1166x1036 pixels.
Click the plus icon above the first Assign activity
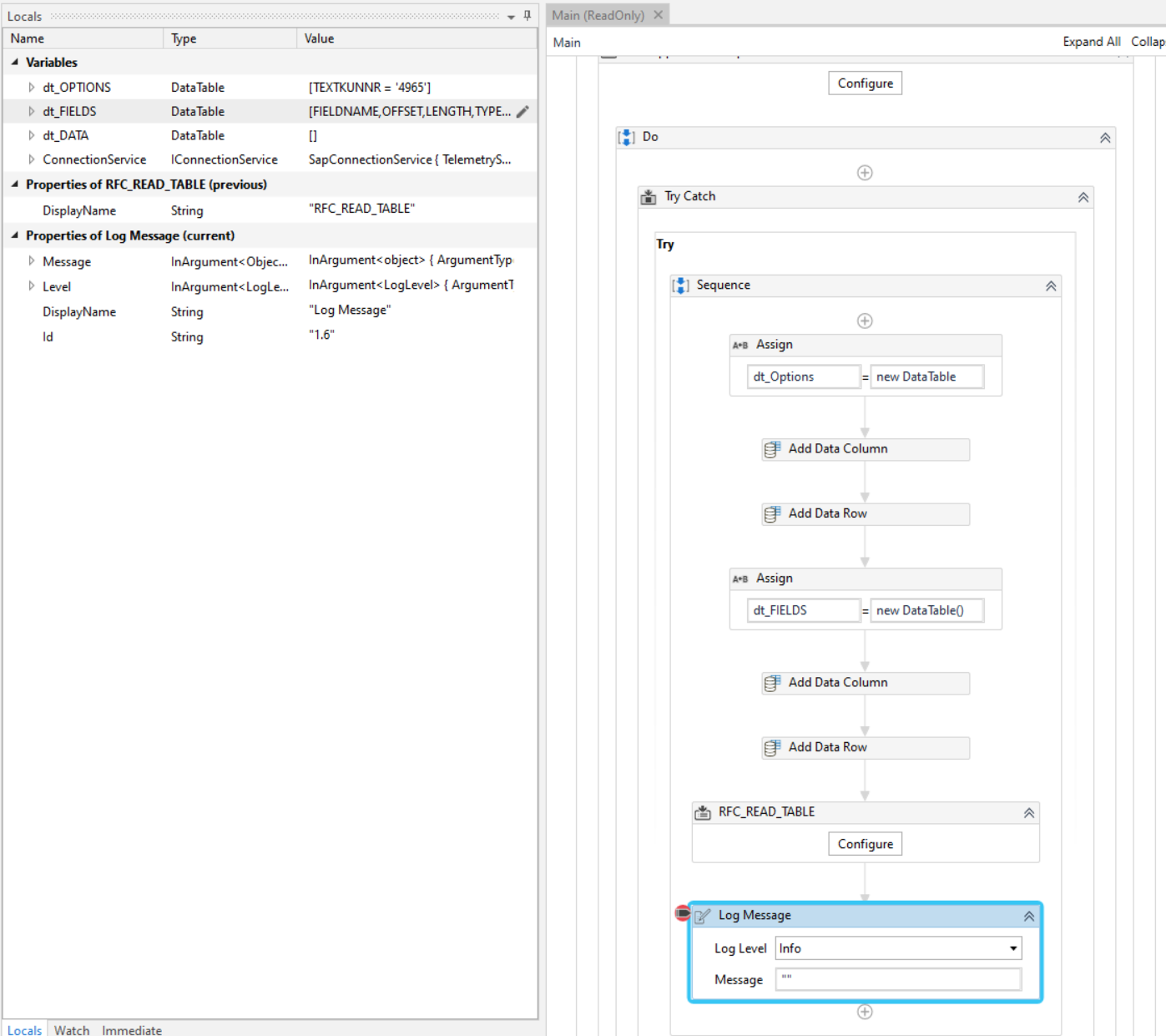(865, 321)
